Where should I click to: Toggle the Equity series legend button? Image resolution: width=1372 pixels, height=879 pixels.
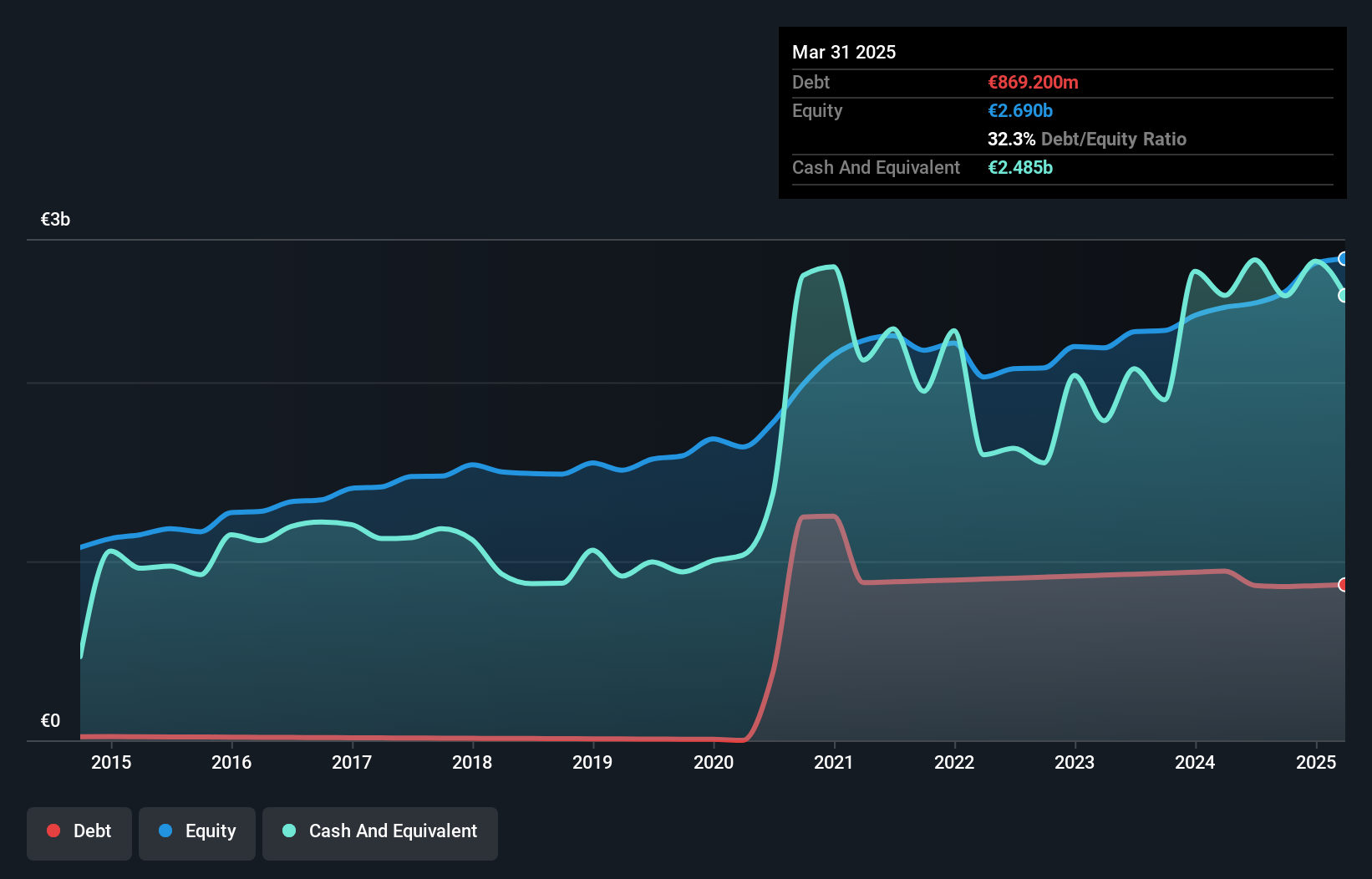click(x=197, y=833)
